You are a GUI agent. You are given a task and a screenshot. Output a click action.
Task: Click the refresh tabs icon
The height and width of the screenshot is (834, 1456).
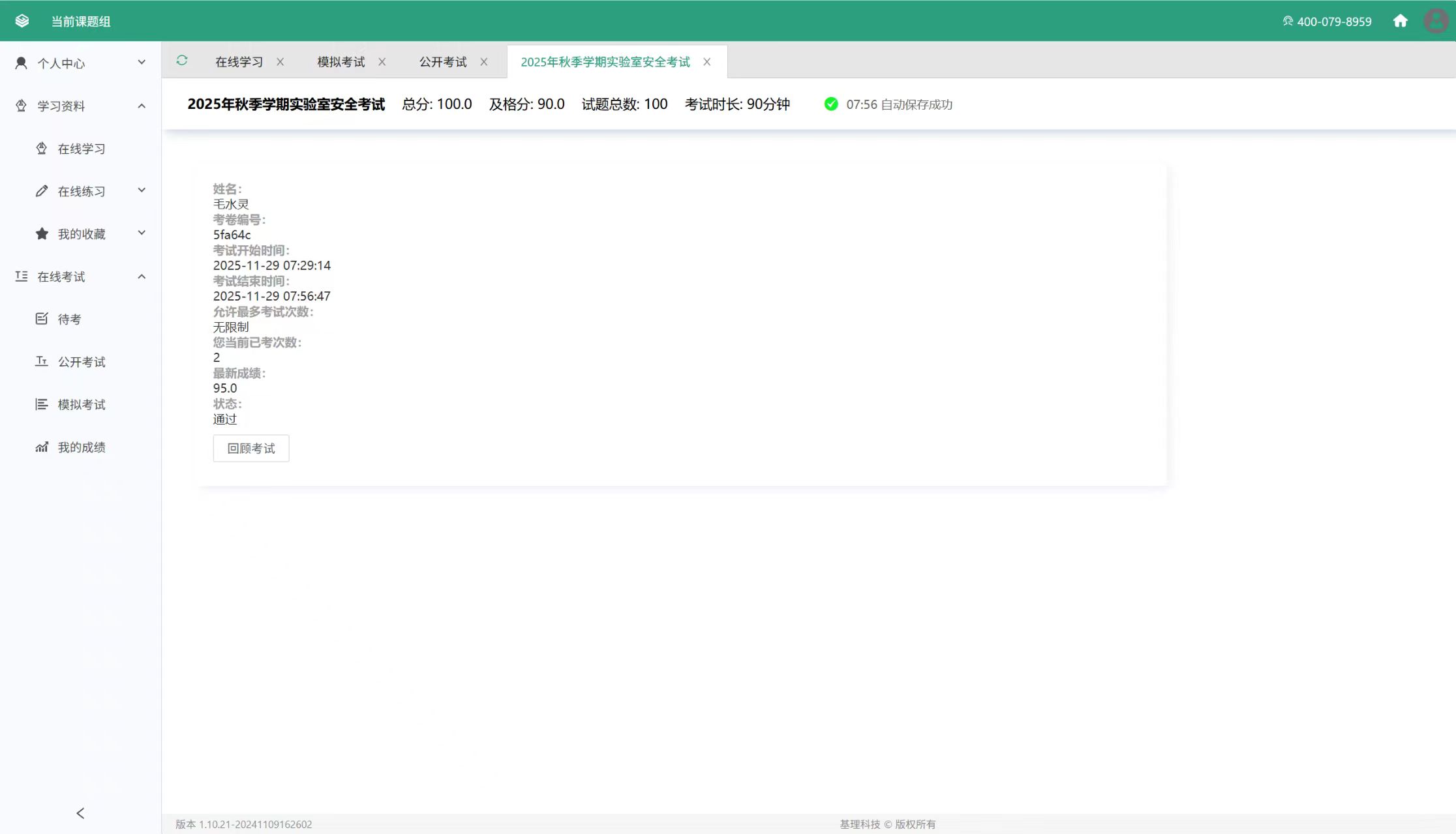point(182,61)
